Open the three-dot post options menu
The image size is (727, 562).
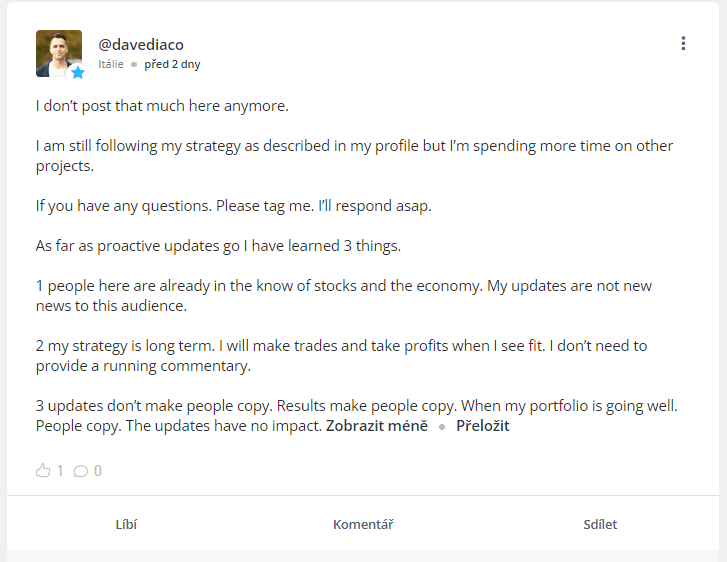683,43
